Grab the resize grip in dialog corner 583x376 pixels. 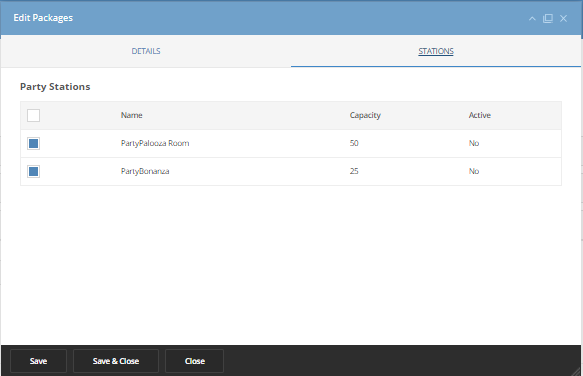click(576, 371)
